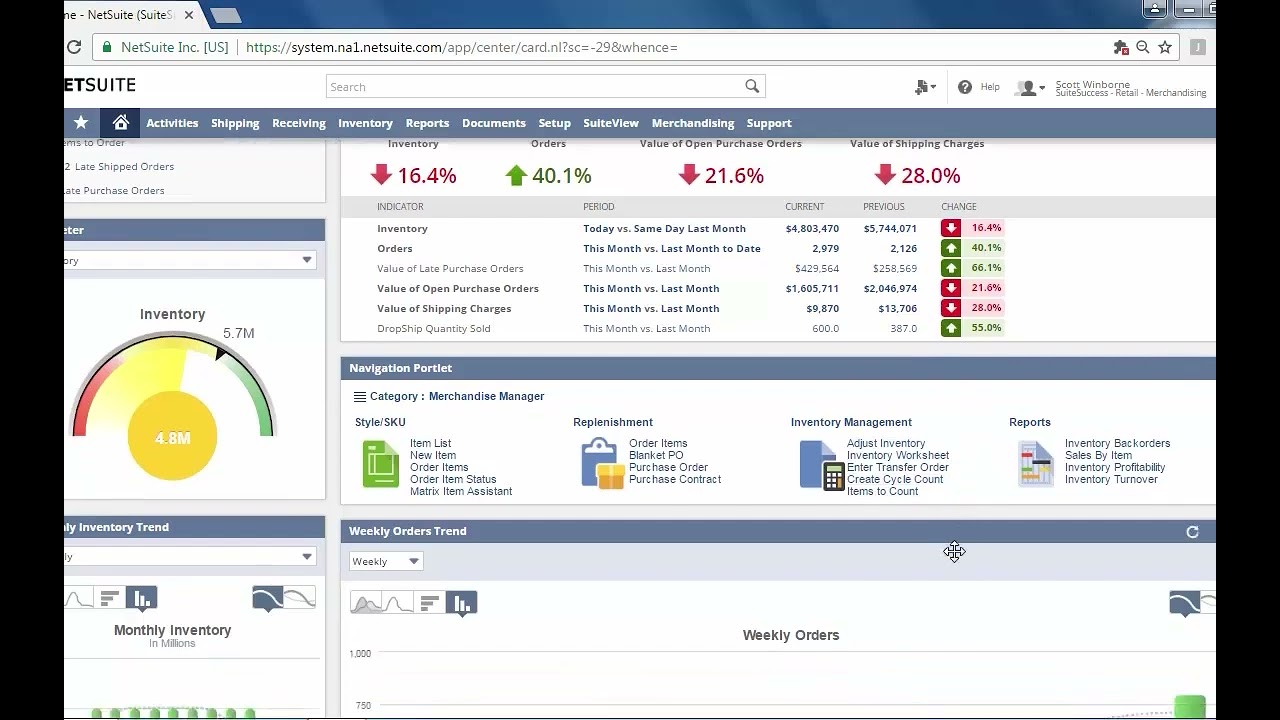Open the Late Purchase Orders reminder

(x=114, y=191)
